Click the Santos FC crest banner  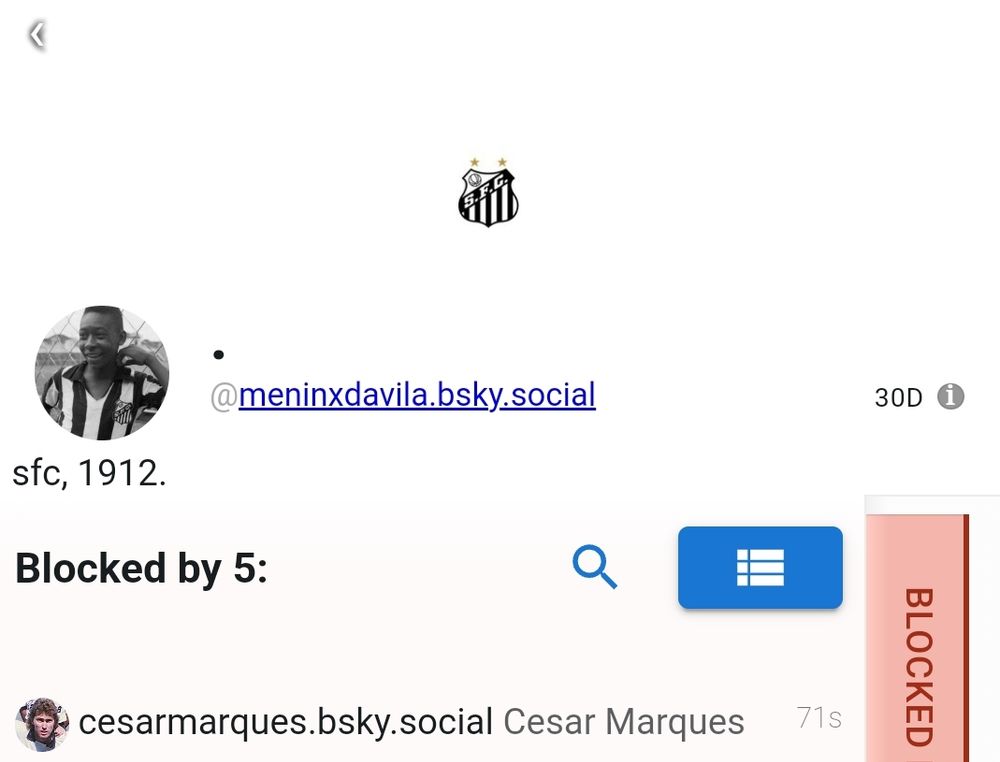point(488,193)
